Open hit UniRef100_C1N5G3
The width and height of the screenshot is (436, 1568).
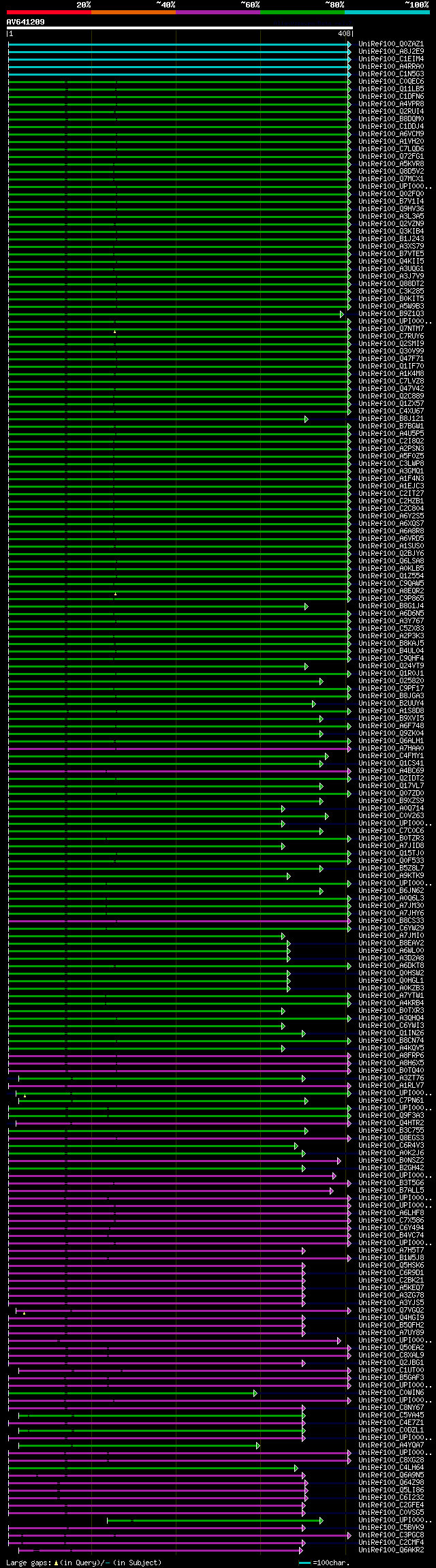391,74
